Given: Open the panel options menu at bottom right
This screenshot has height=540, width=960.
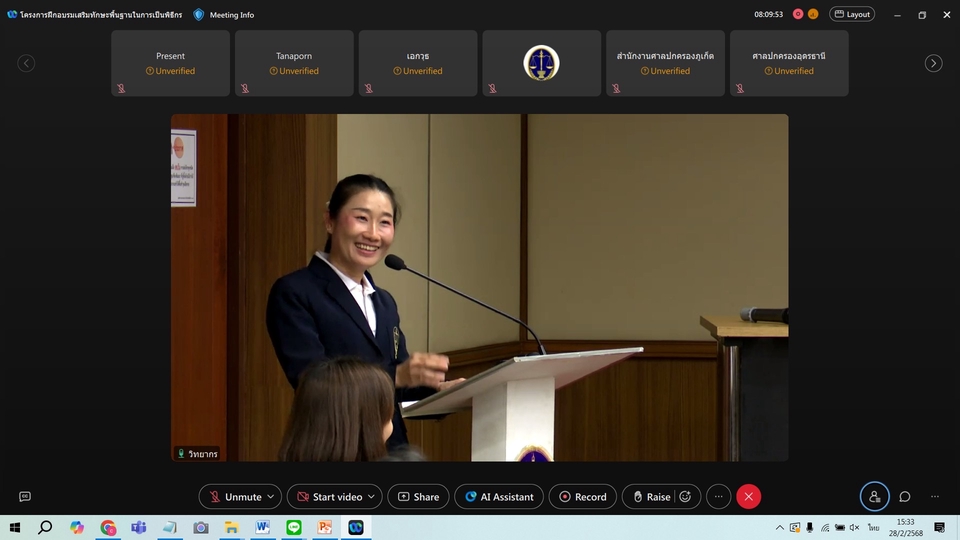Looking at the screenshot, I should coord(935,496).
